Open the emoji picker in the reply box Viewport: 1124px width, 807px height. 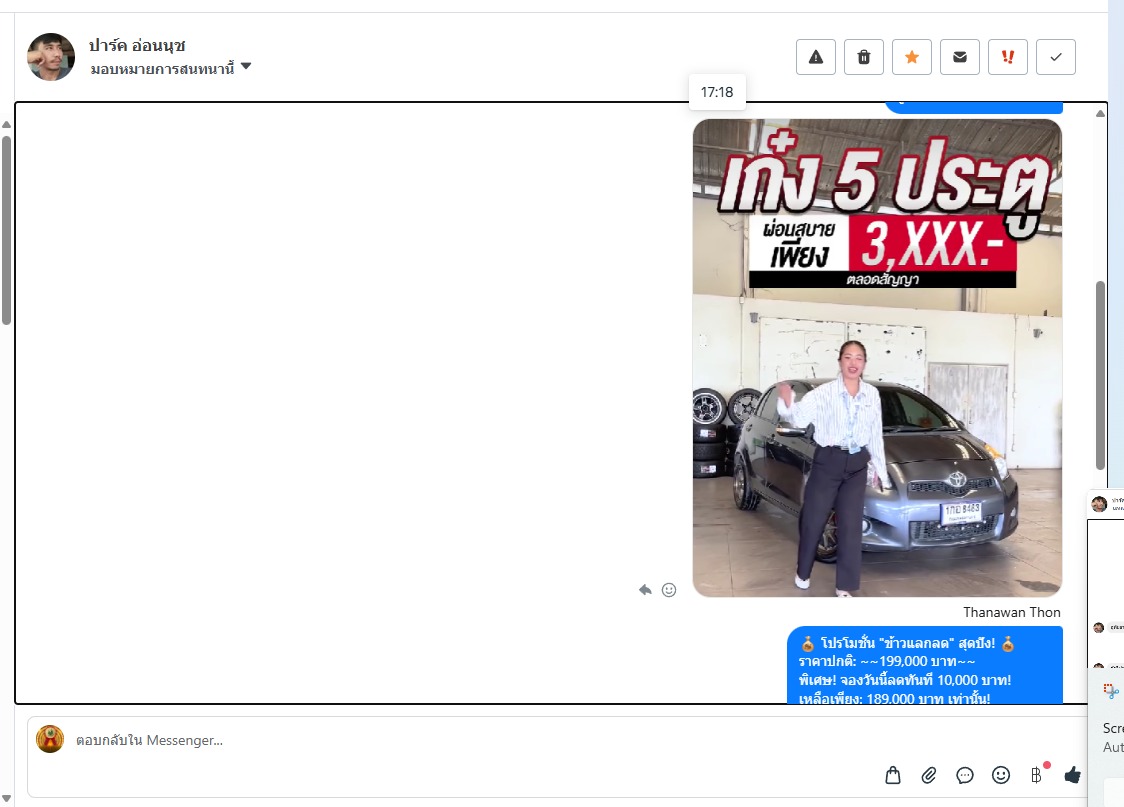click(x=1000, y=775)
